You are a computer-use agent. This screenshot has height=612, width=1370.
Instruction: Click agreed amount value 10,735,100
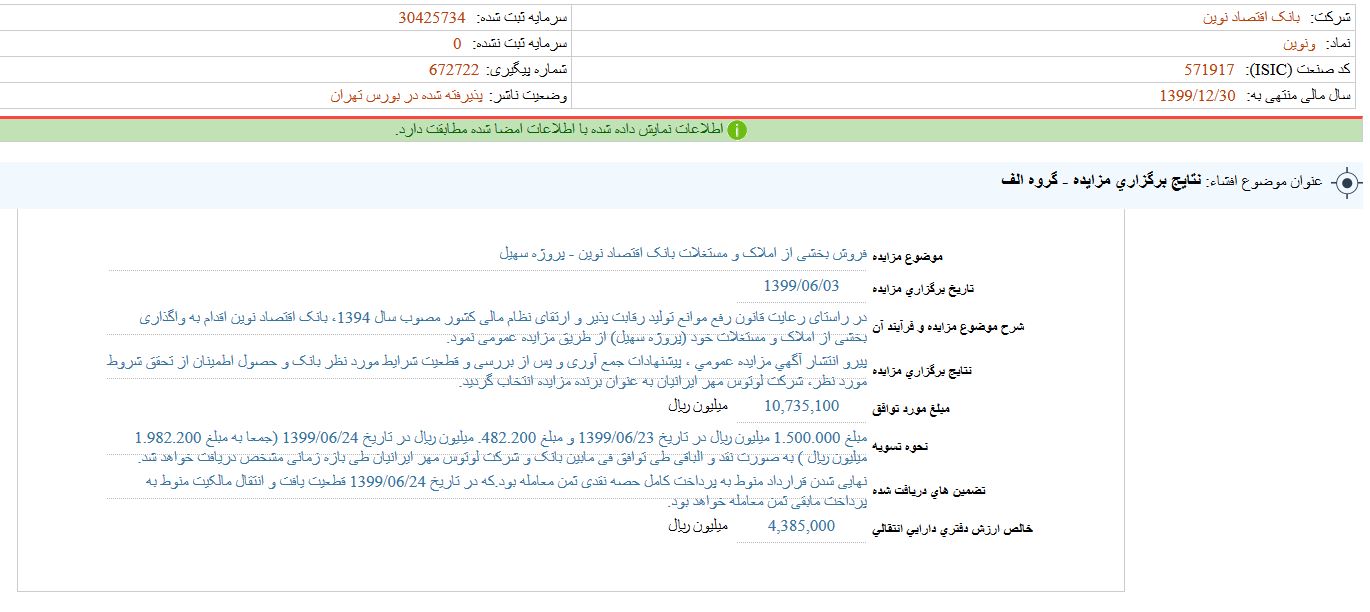pos(802,406)
